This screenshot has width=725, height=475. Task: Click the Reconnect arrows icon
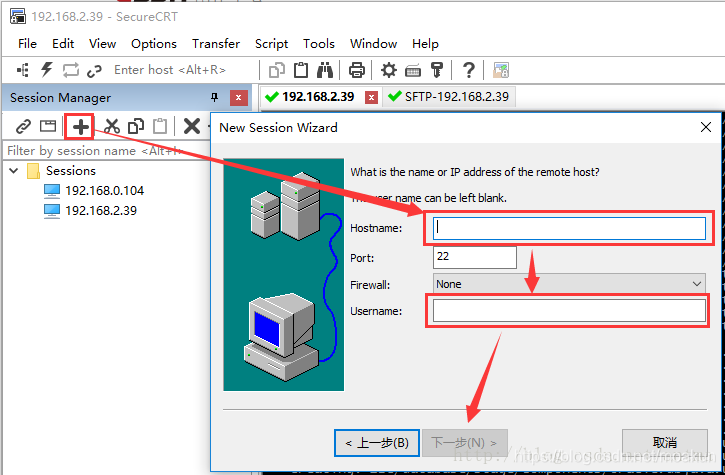pyautogui.click(x=71, y=70)
